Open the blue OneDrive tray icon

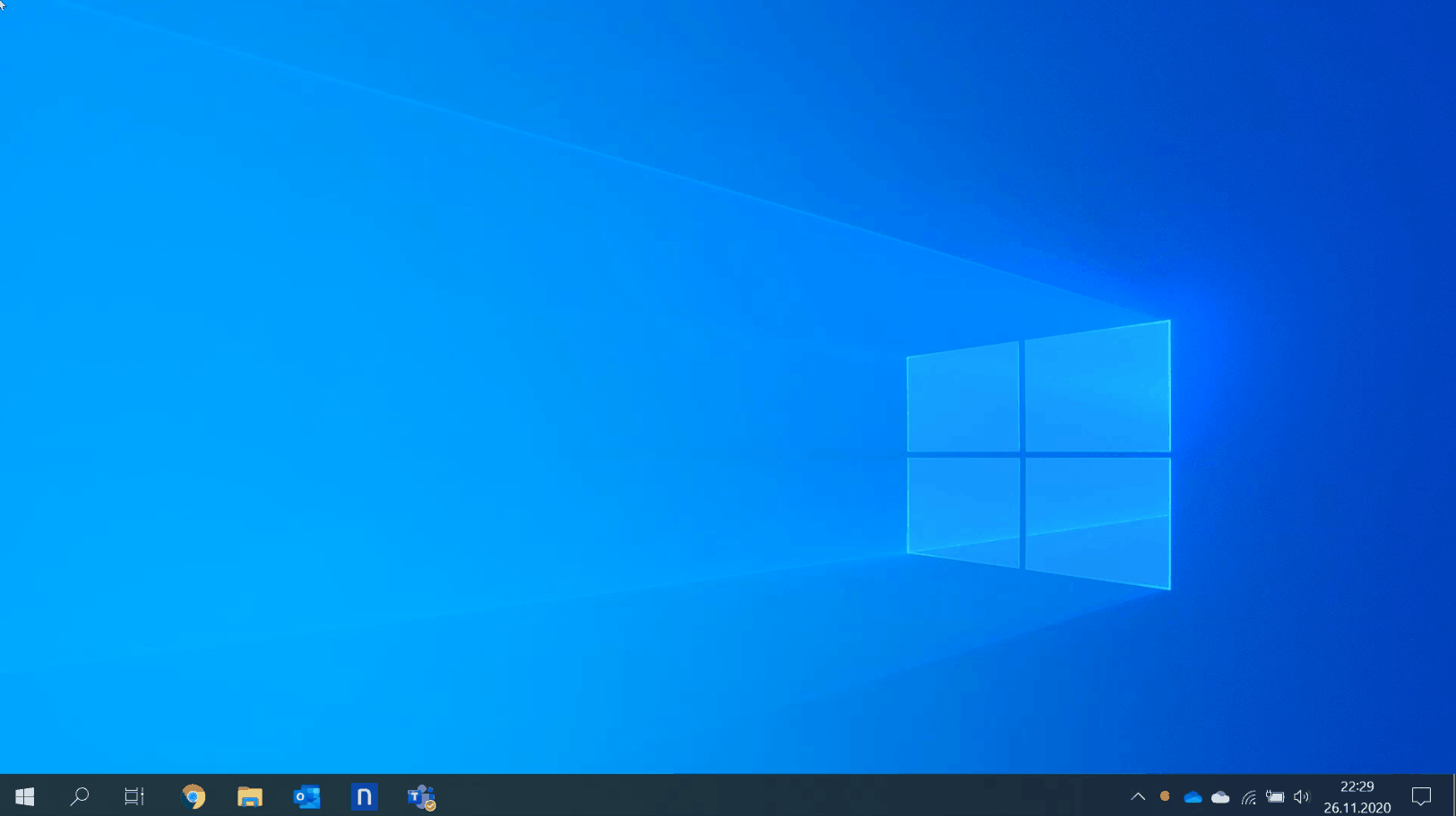[1193, 796]
